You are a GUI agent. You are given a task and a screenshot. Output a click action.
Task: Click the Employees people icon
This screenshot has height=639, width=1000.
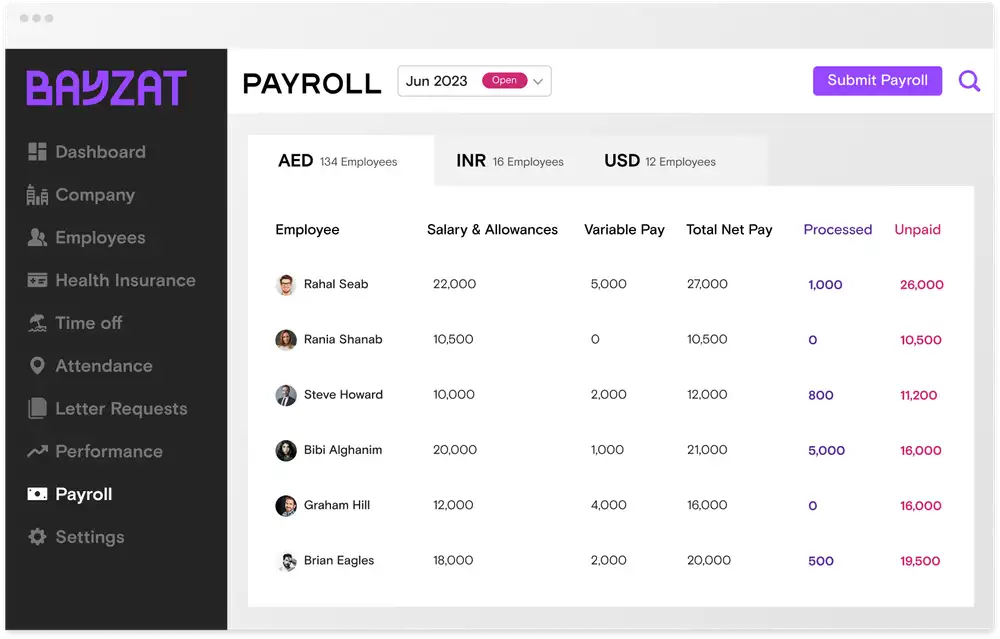click(x=36, y=237)
